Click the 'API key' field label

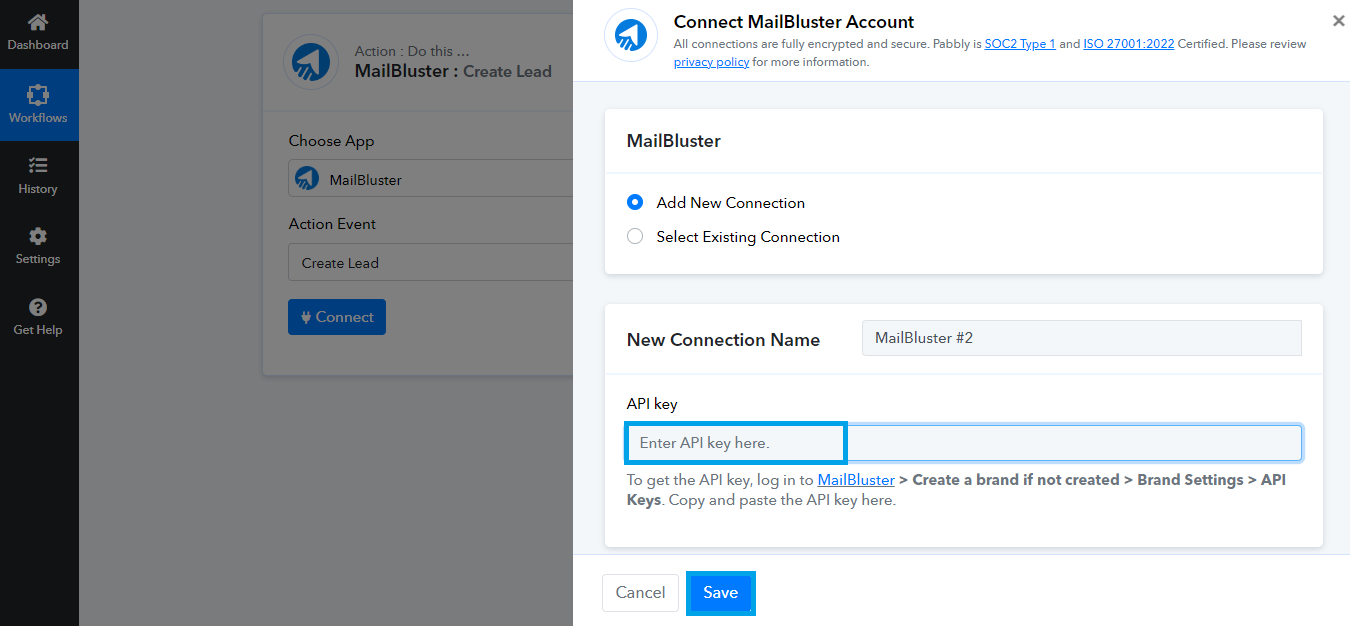[652, 404]
